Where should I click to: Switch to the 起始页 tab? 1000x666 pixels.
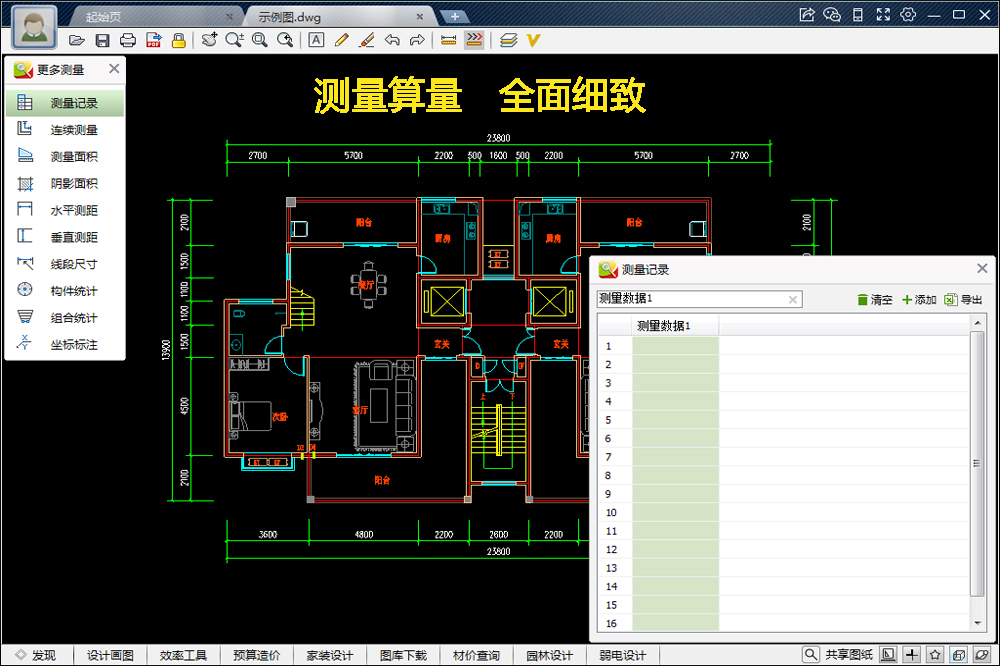point(103,17)
